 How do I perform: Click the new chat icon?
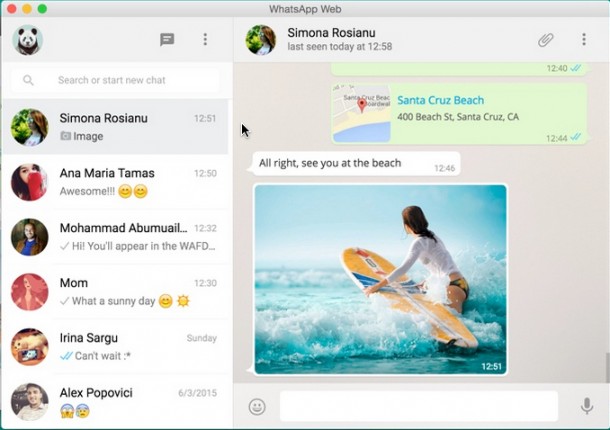[167, 39]
